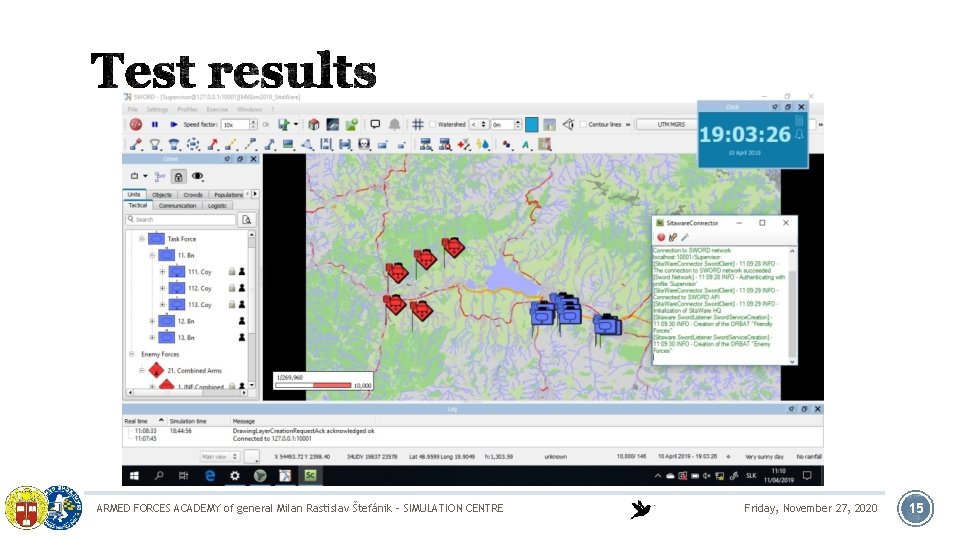The image size is (960, 540).
Task: Open the dropdown beside Orbat panel first icon
Action: pos(145,176)
